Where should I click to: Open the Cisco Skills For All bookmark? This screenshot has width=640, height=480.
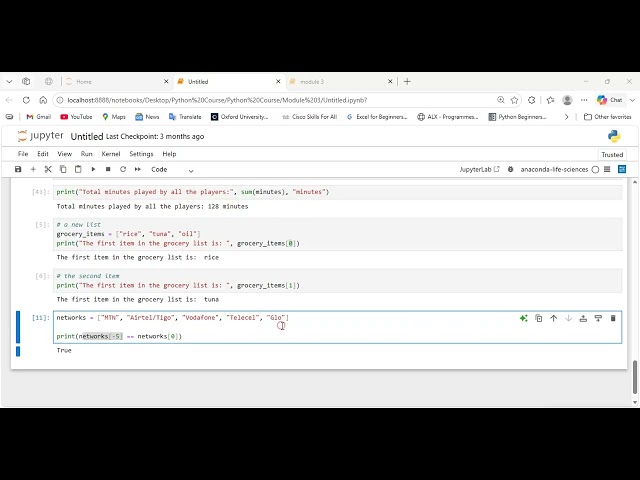pyautogui.click(x=309, y=117)
